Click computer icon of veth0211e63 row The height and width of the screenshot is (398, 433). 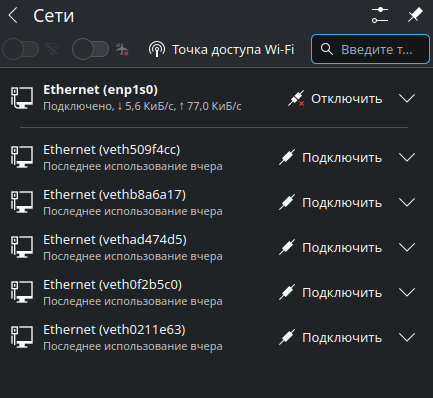[x=22, y=337]
